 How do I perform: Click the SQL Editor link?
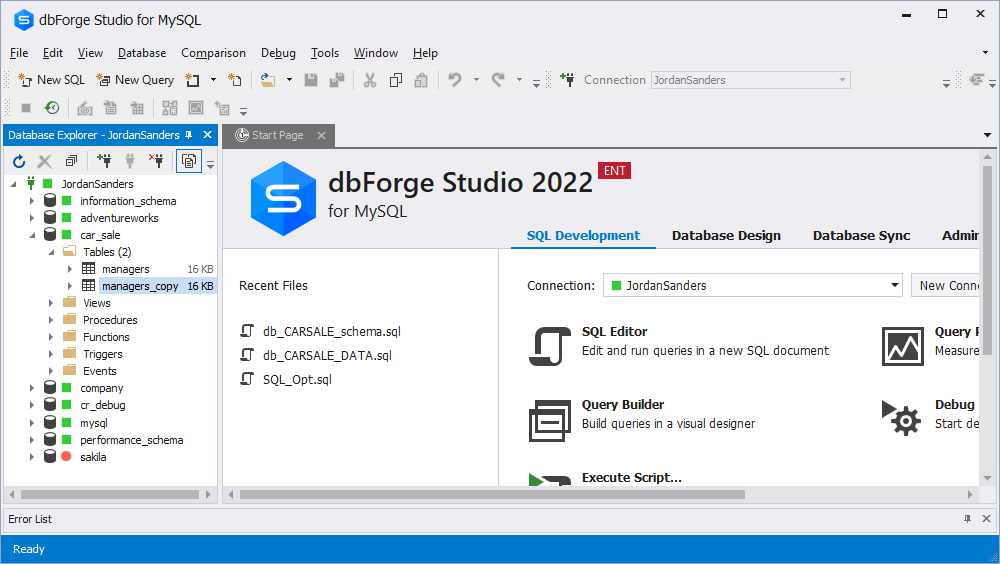click(x=614, y=331)
